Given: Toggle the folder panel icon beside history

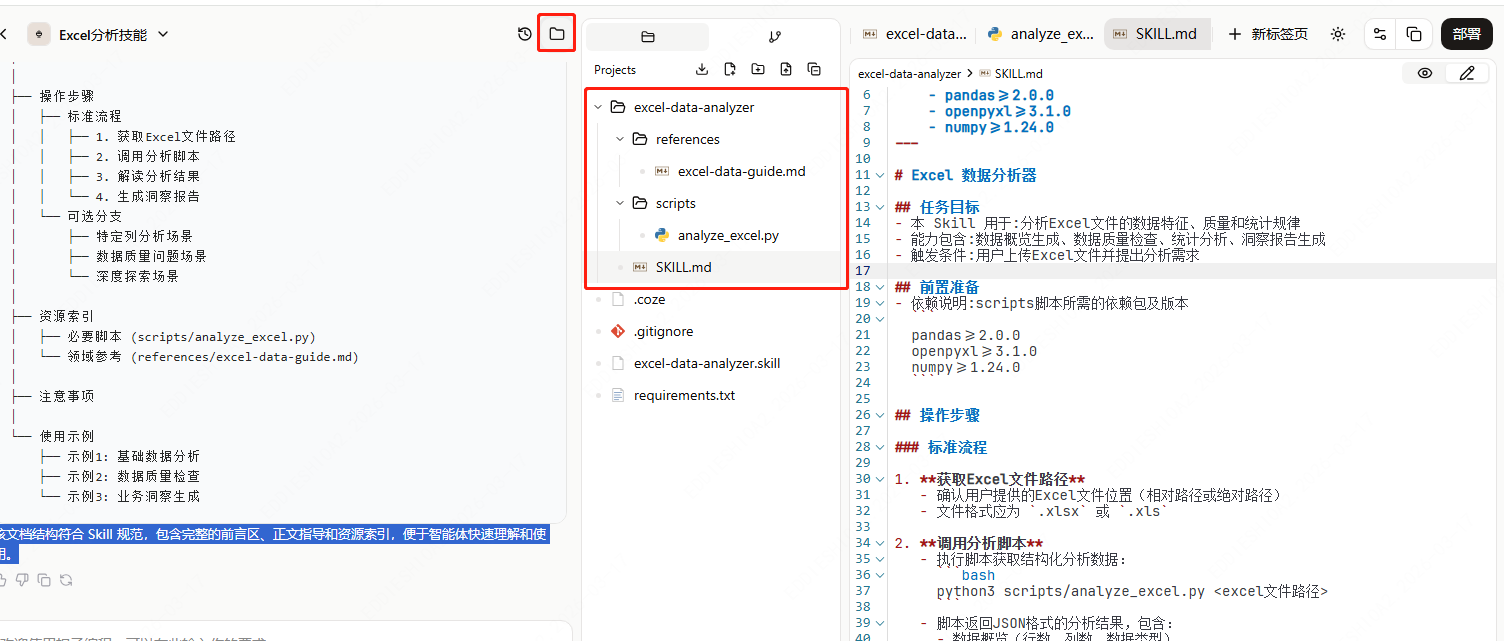Looking at the screenshot, I should click(557, 34).
